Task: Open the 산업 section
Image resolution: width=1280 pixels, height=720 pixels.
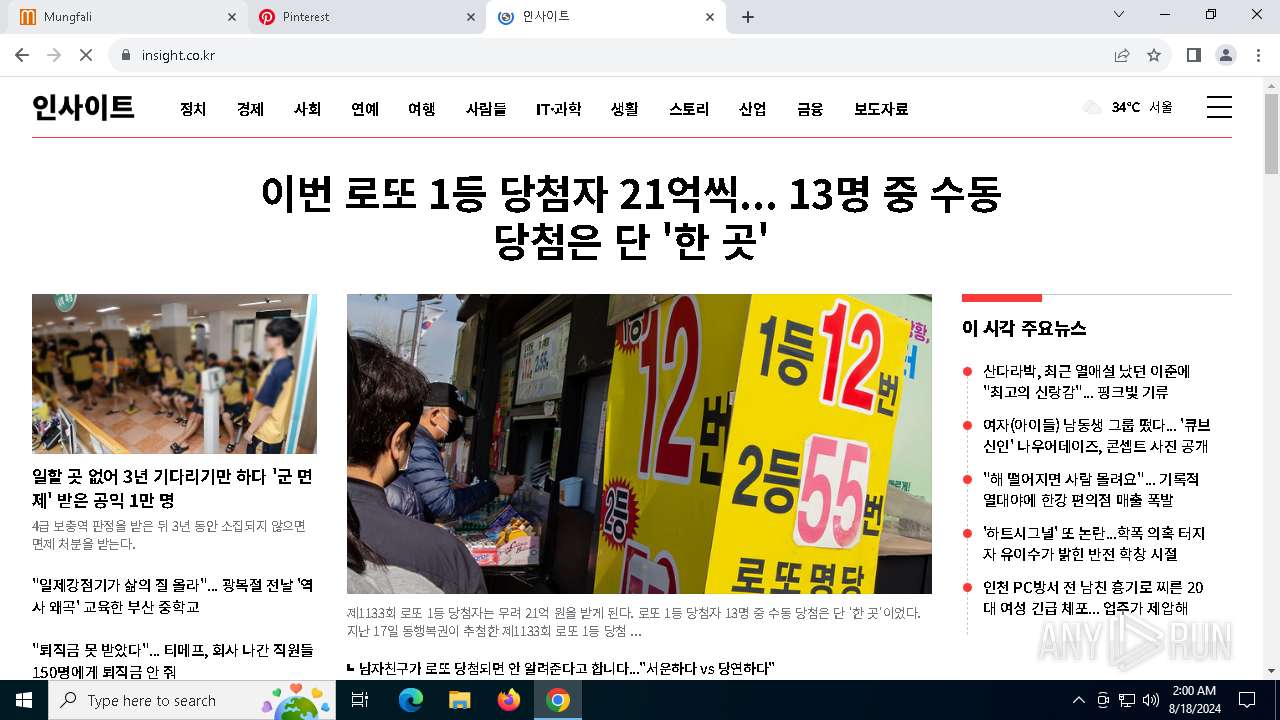Action: (x=753, y=109)
